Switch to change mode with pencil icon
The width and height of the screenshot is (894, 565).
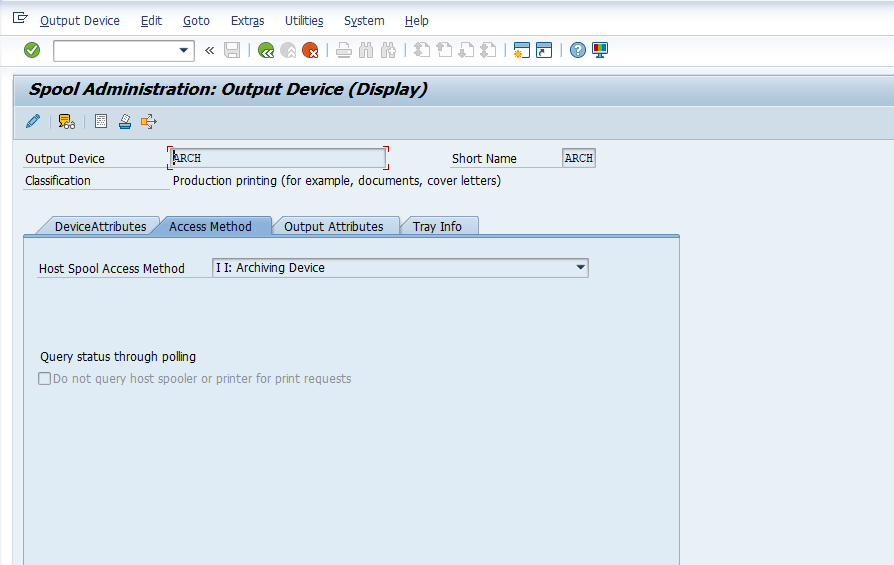(33, 121)
